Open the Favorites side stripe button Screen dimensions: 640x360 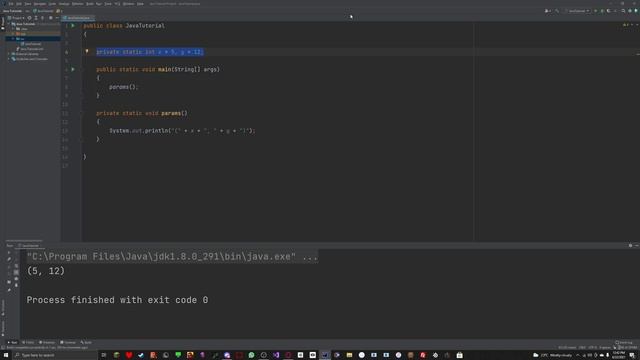click(x=3, y=328)
